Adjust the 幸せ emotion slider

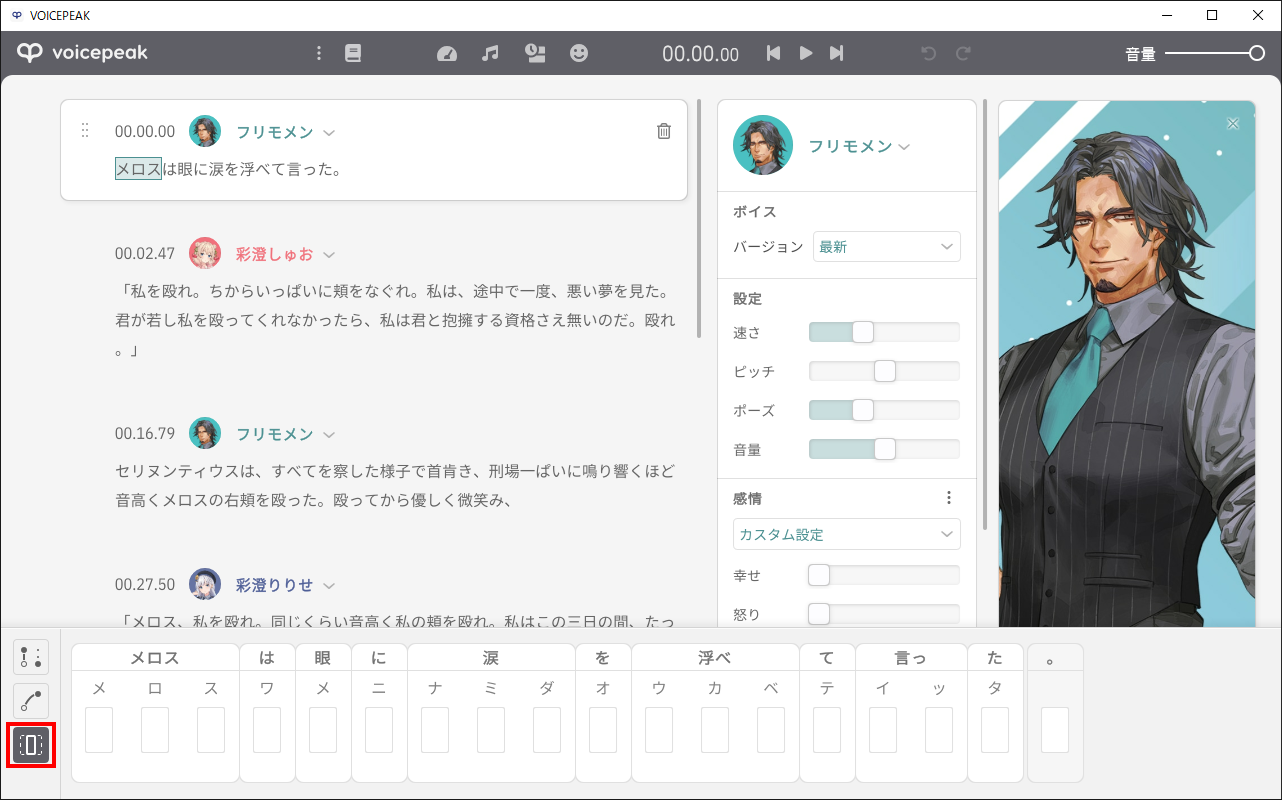tap(884, 575)
